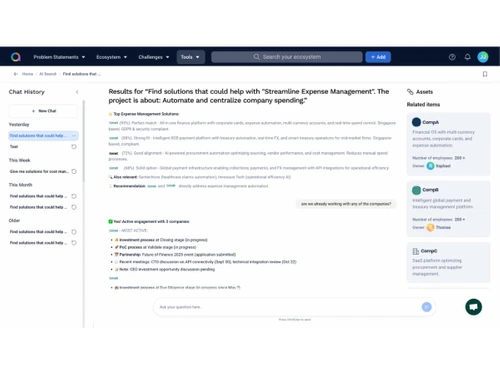
Task: Open the Tools dropdown menu
Action: pyautogui.click(x=190, y=57)
